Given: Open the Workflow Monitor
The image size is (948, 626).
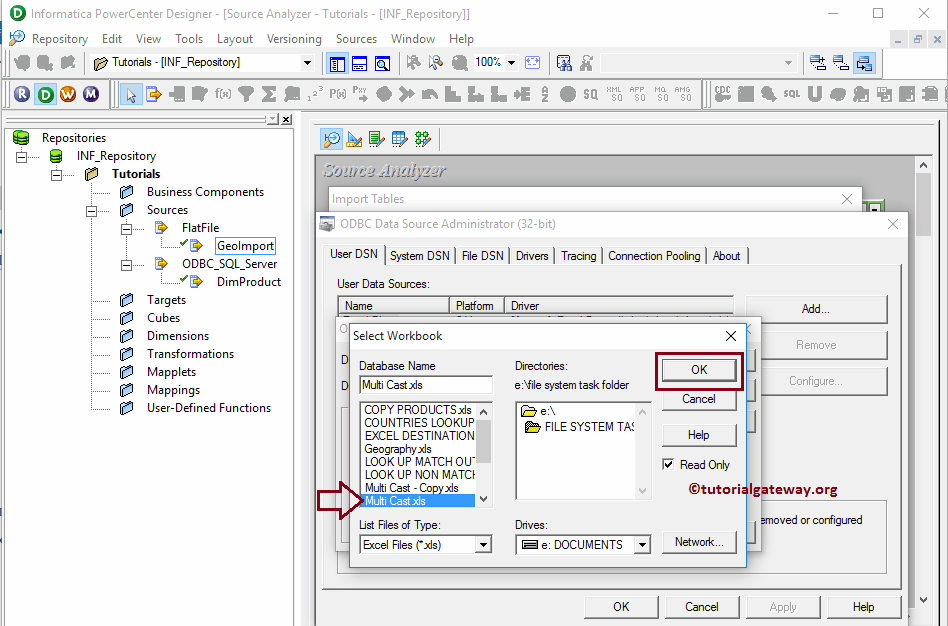Looking at the screenshot, I should pyautogui.click(x=90, y=94).
